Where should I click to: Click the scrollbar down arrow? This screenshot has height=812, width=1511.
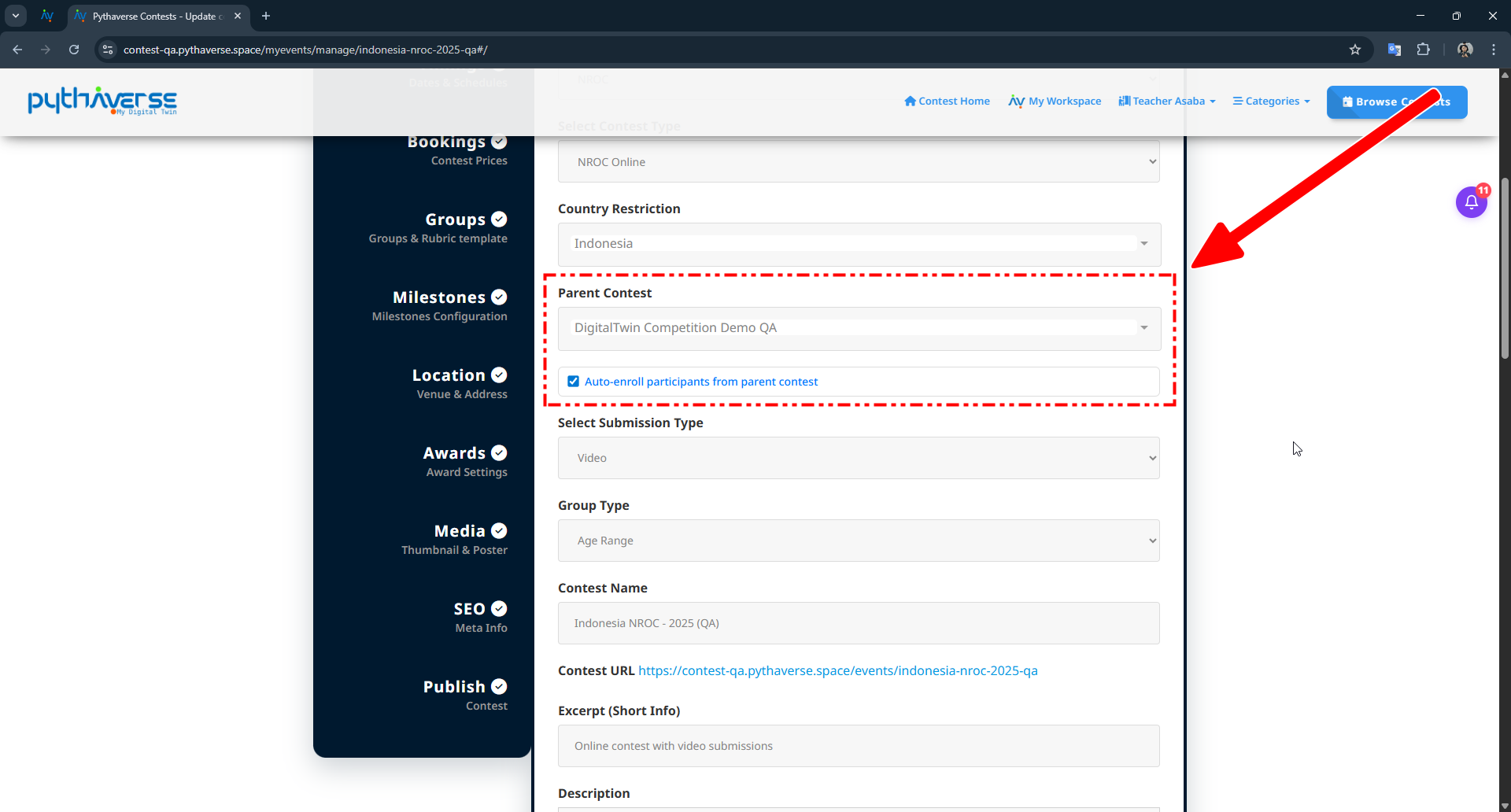tap(1505, 806)
